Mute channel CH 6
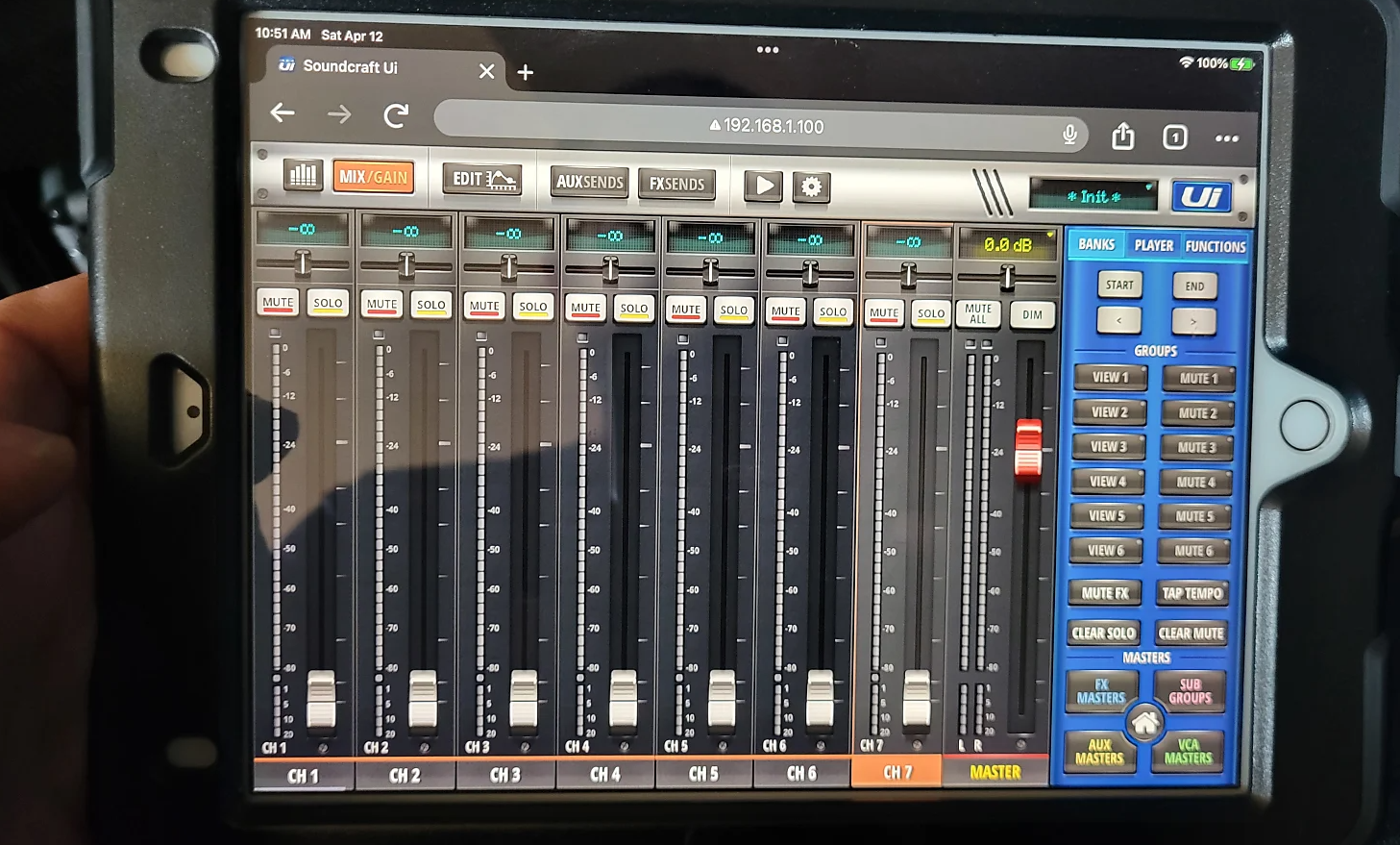This screenshot has width=1400, height=845. pyautogui.click(x=785, y=311)
